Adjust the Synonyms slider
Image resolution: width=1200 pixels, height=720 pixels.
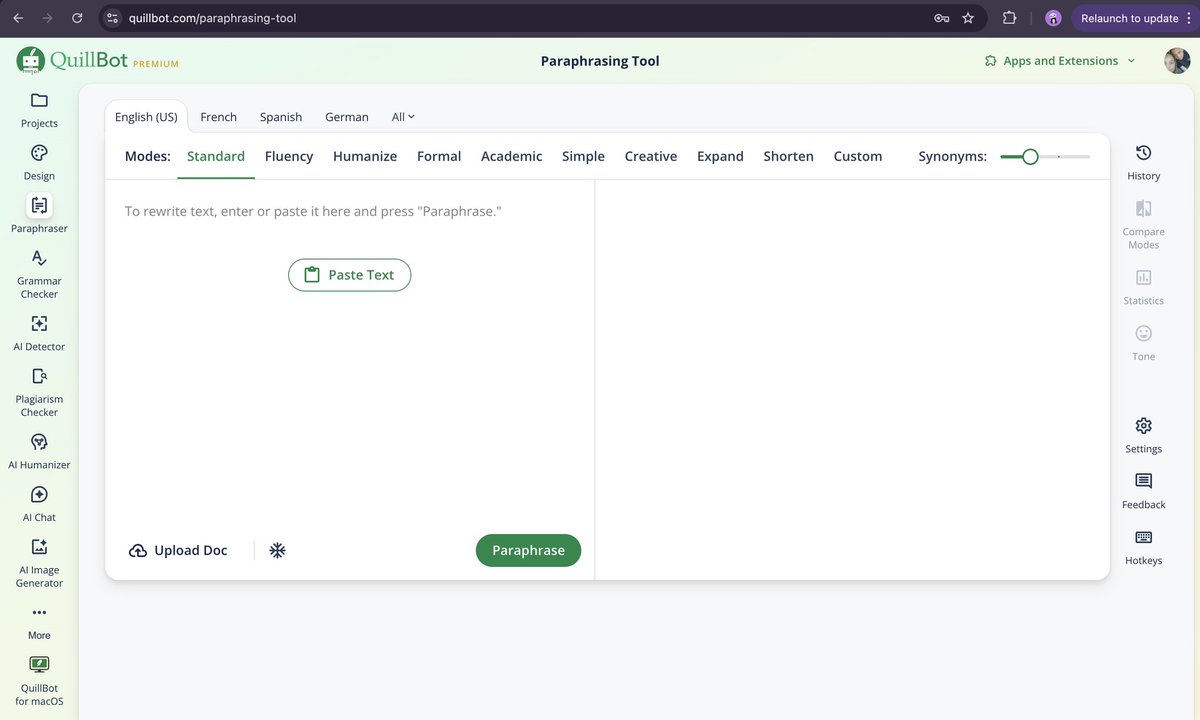pos(1044,157)
